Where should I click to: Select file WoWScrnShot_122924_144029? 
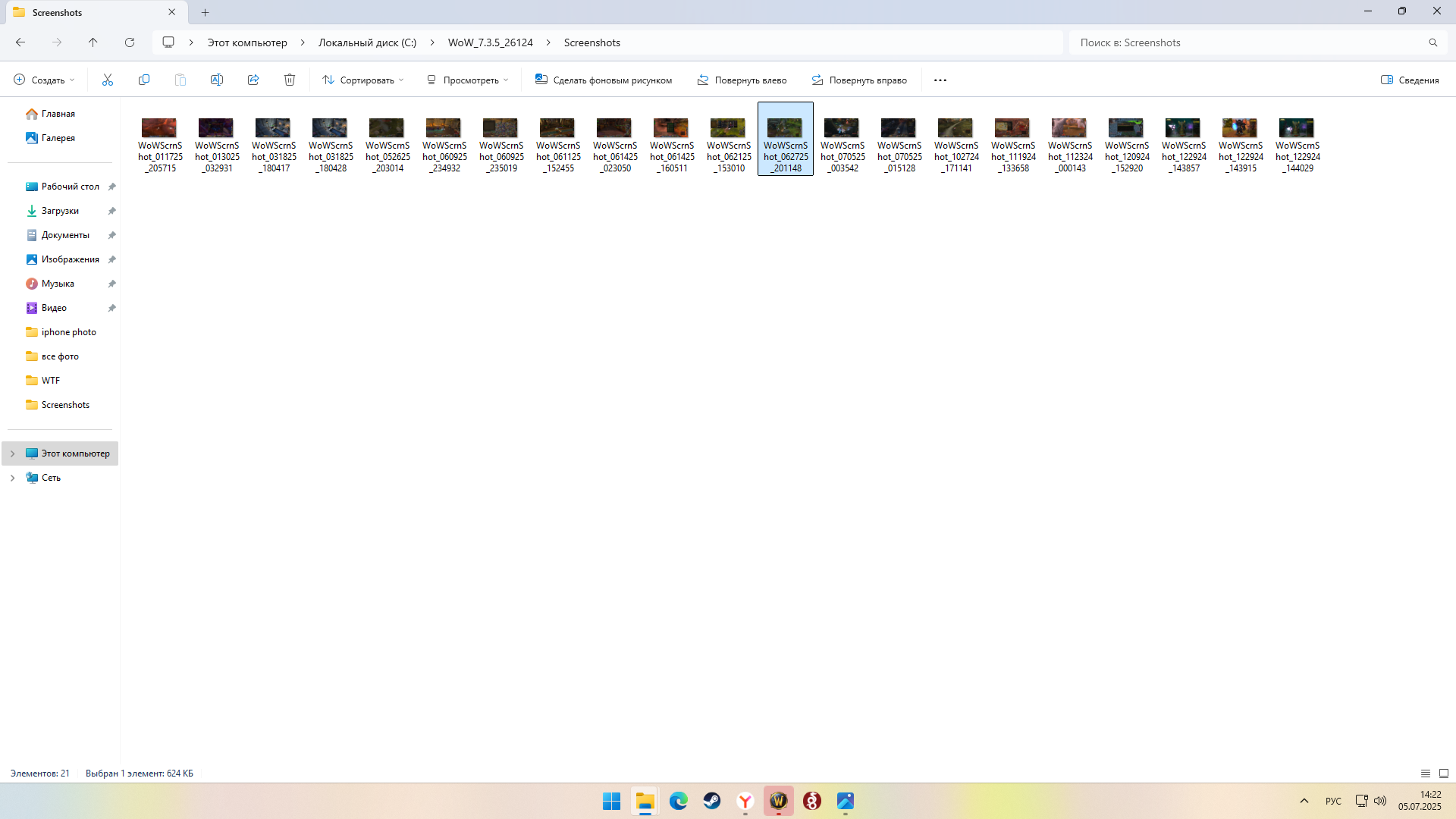[1298, 139]
